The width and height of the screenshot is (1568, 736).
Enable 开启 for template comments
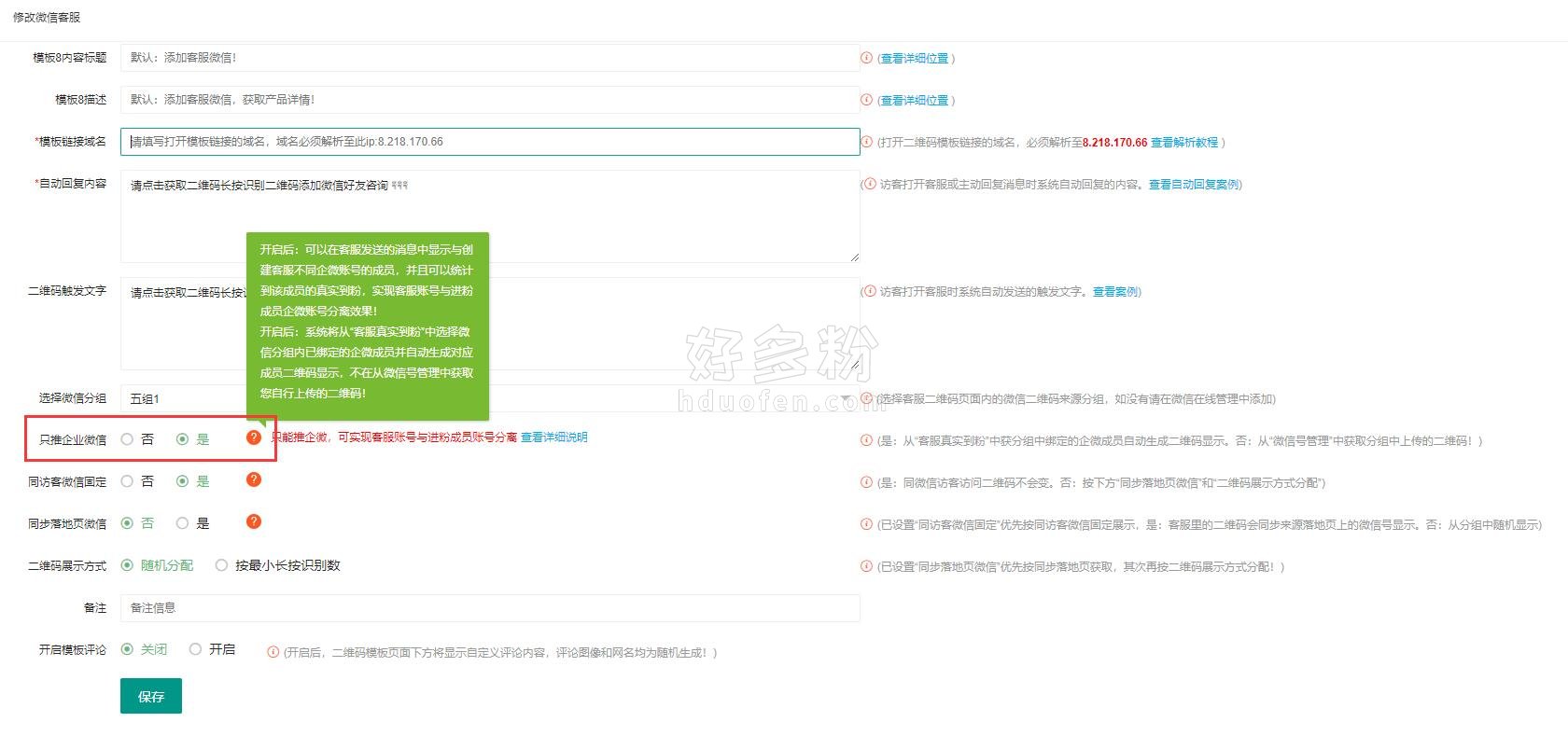pyautogui.click(x=196, y=649)
